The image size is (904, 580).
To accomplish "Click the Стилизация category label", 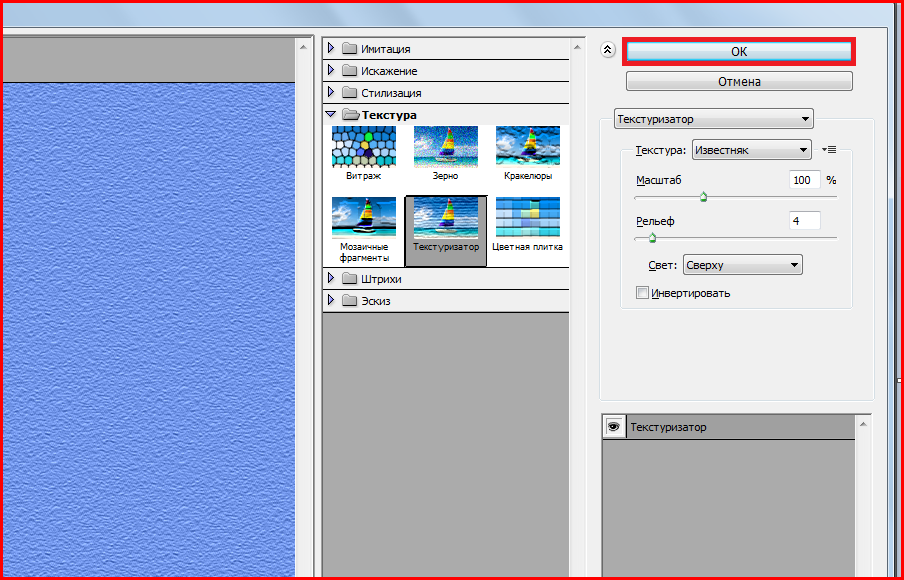I will pyautogui.click(x=391, y=93).
